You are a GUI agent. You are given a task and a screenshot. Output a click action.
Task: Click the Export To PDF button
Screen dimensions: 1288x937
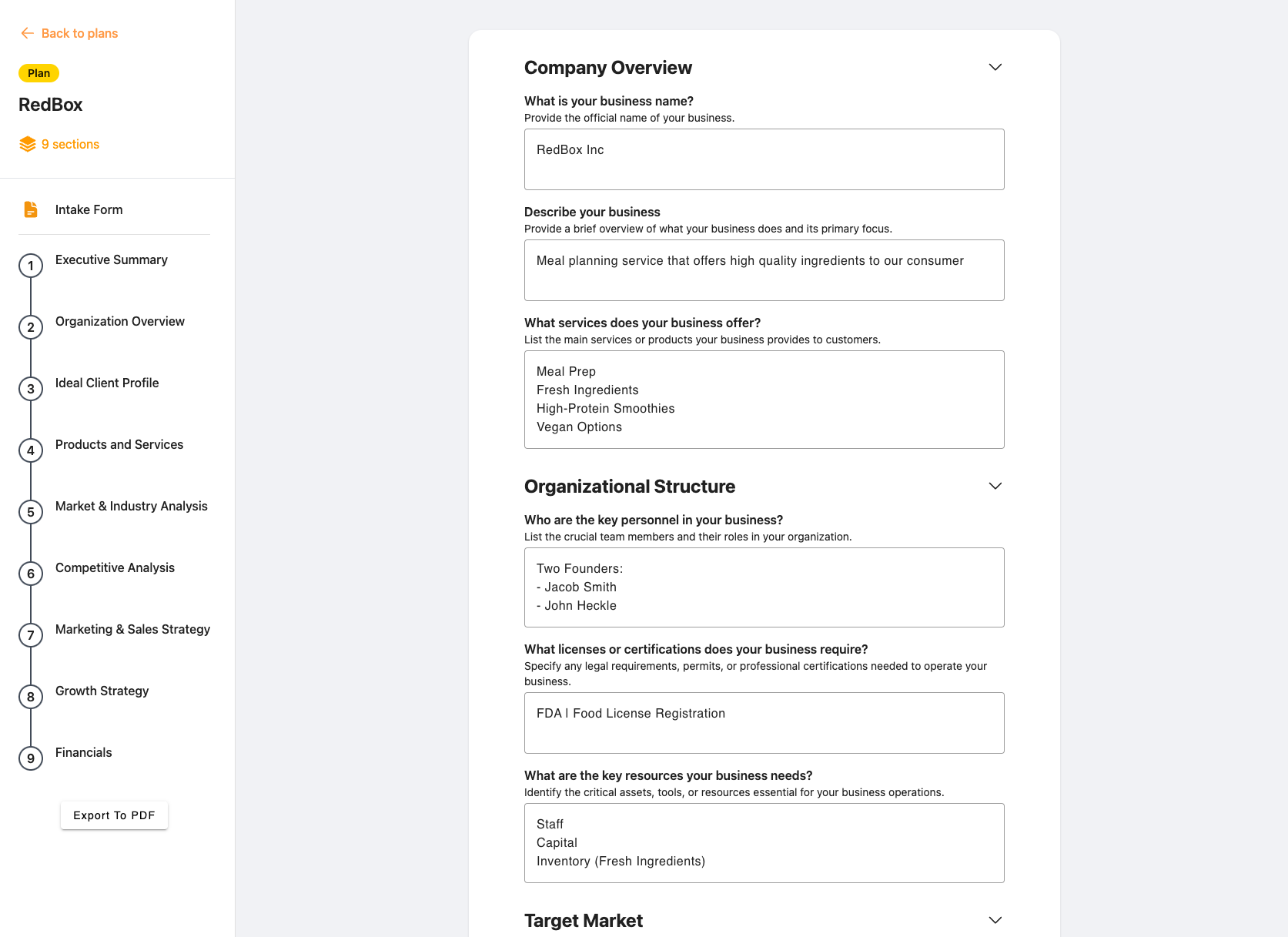[x=114, y=815]
